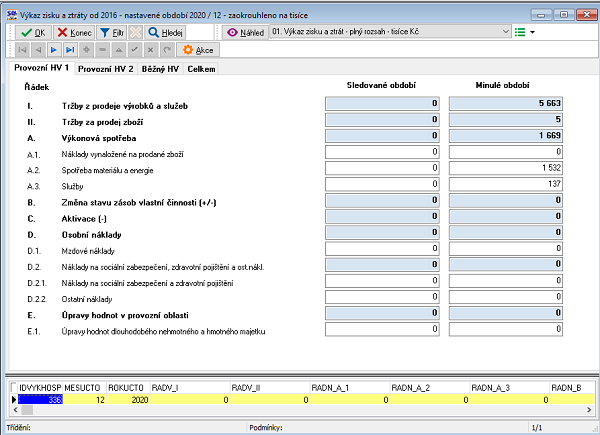Click Sledované období field for Služby row
600x435 pixels.
click(383, 184)
